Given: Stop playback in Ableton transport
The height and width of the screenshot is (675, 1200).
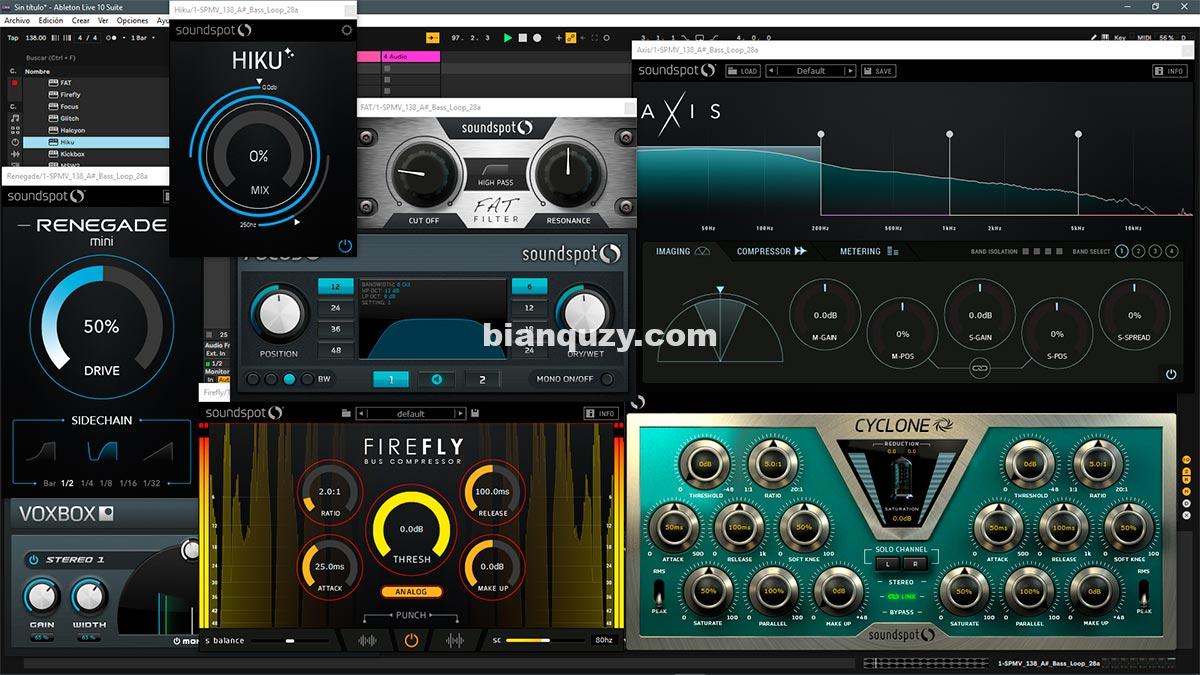Looking at the screenshot, I should tap(523, 38).
